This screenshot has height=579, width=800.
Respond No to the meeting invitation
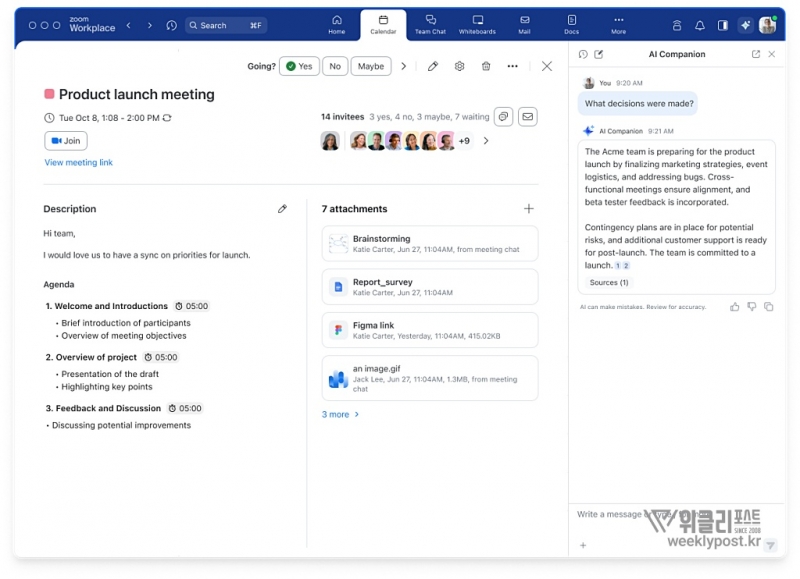[x=335, y=66]
